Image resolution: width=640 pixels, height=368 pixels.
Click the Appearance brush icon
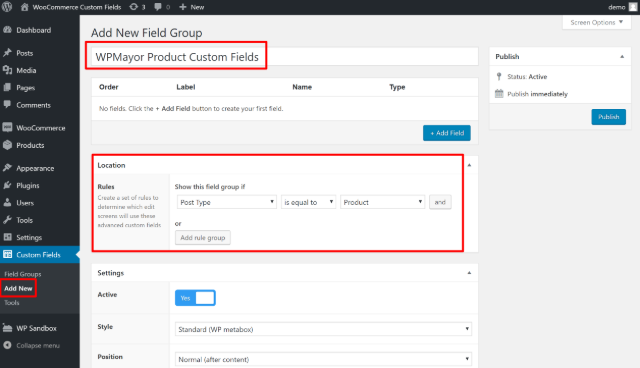(x=7, y=168)
